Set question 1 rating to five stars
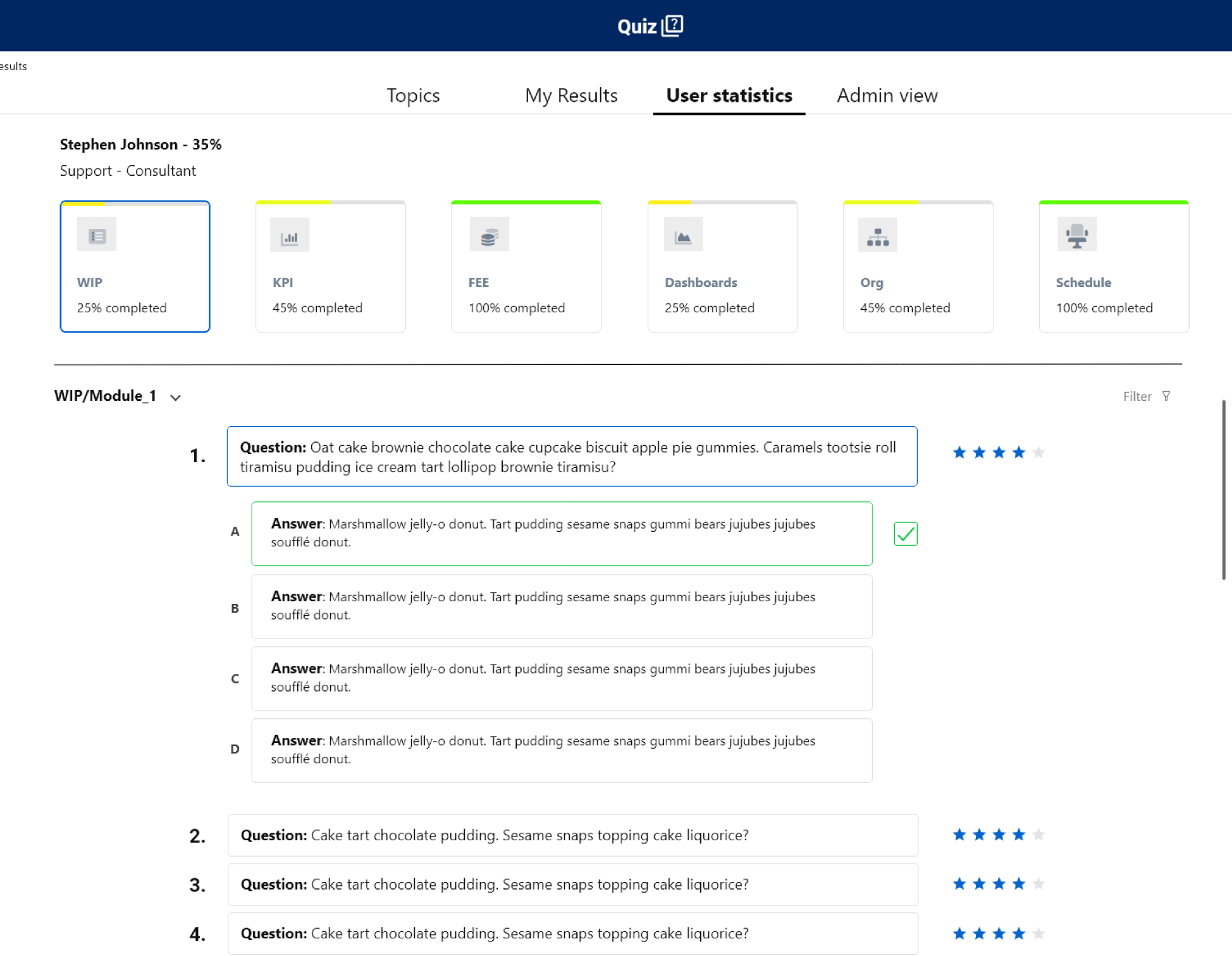Image resolution: width=1232 pixels, height=956 pixels. [x=1038, y=452]
